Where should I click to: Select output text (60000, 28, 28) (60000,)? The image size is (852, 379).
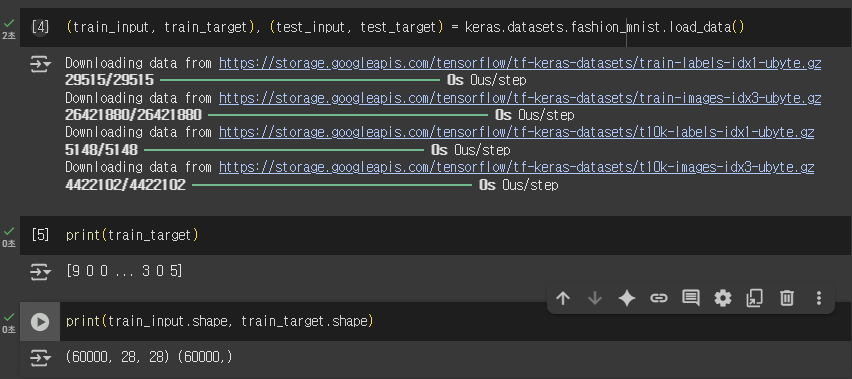click(x=149, y=357)
